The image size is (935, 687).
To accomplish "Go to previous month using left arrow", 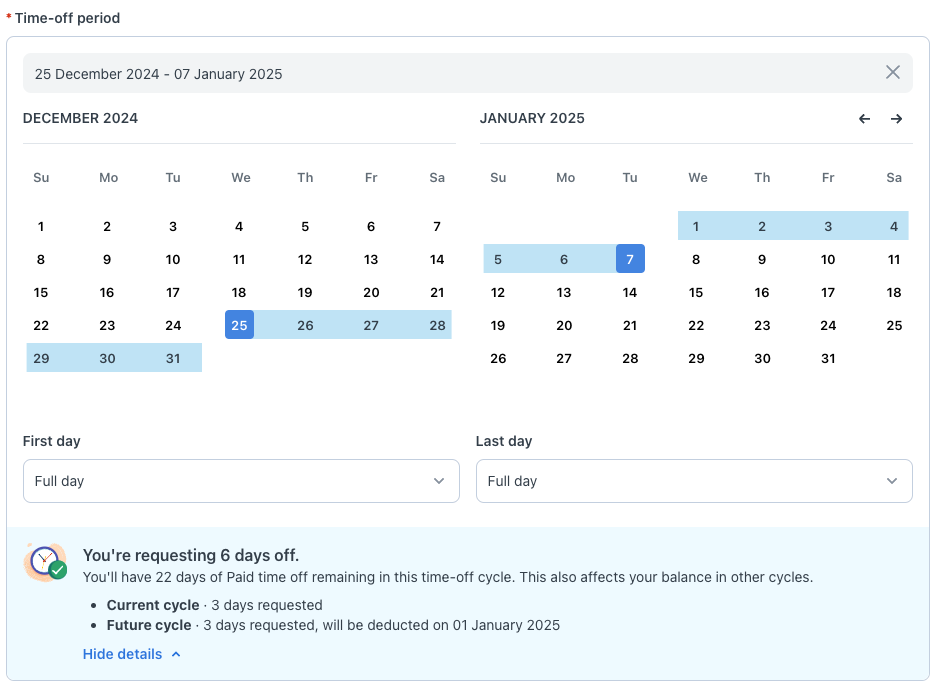I will tap(864, 119).
